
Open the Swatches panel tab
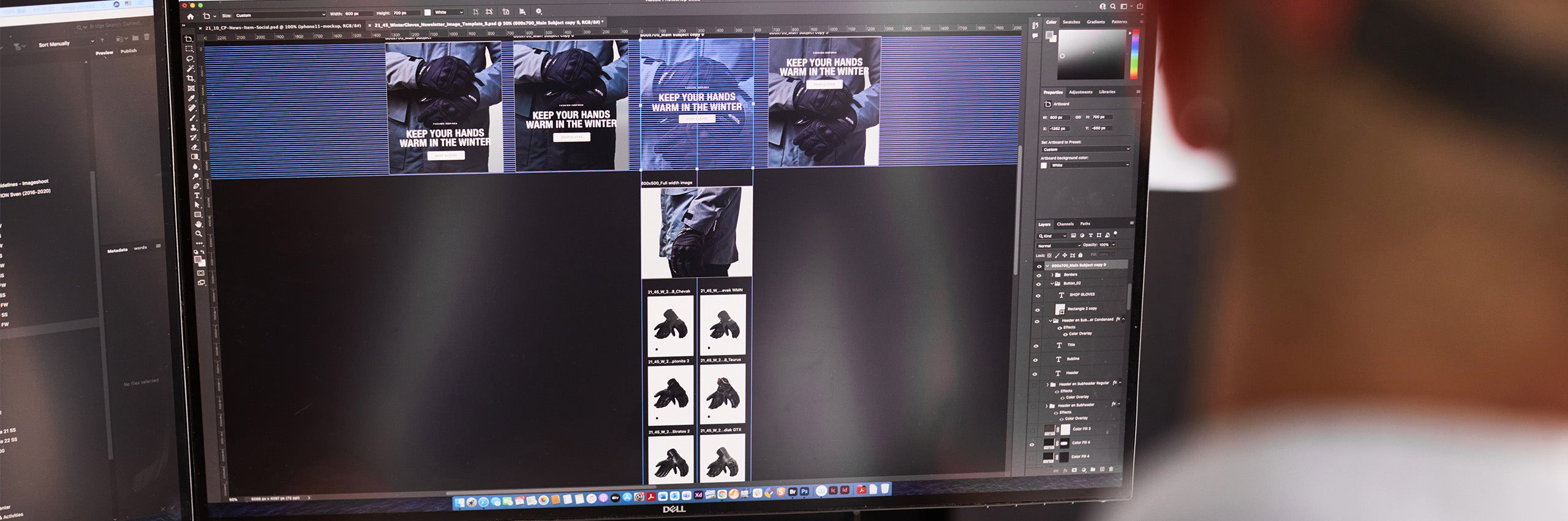(x=1071, y=22)
